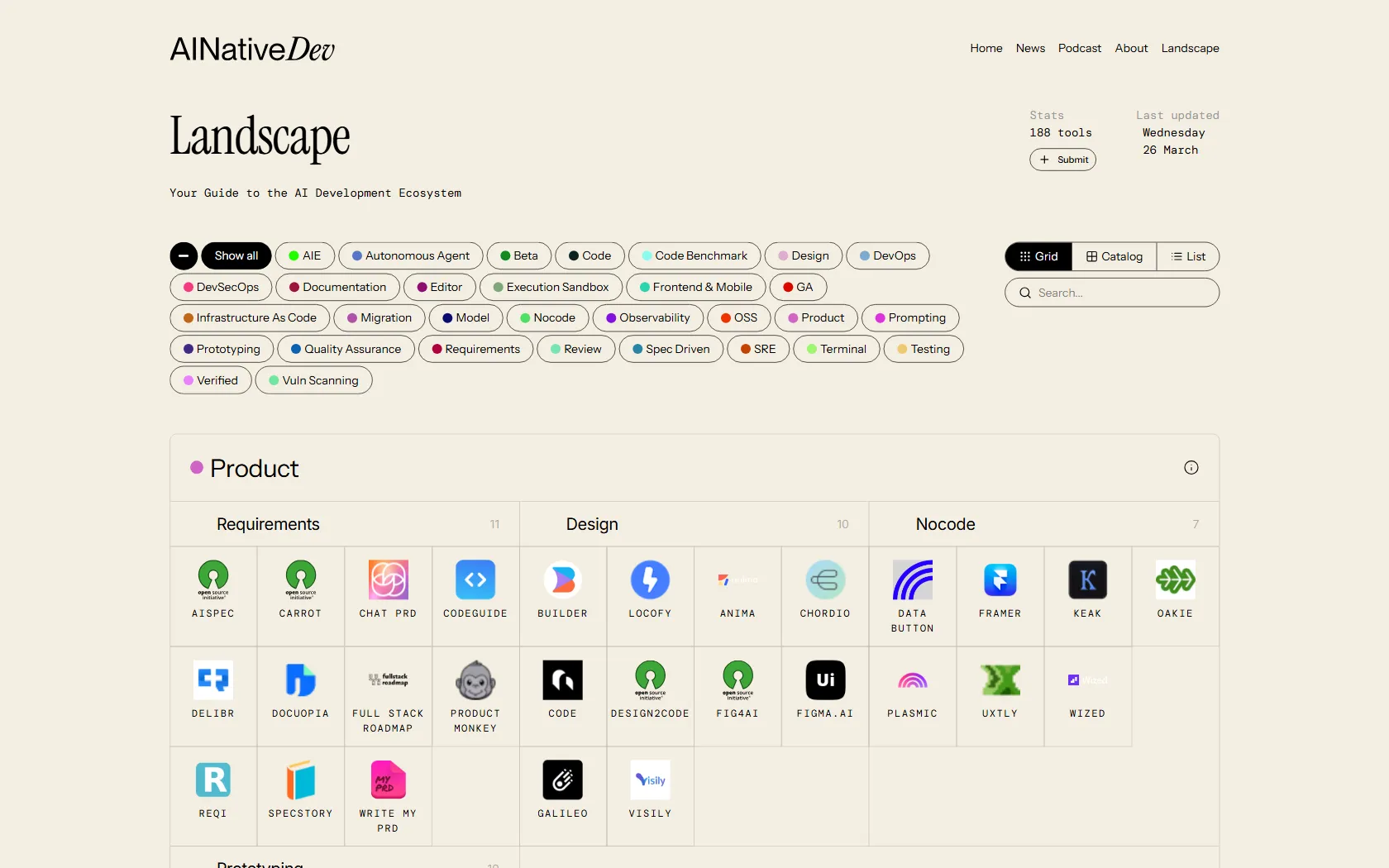This screenshot has height=868, width=1389.
Task: Open the Figma.AI tool icon
Action: [x=825, y=680]
